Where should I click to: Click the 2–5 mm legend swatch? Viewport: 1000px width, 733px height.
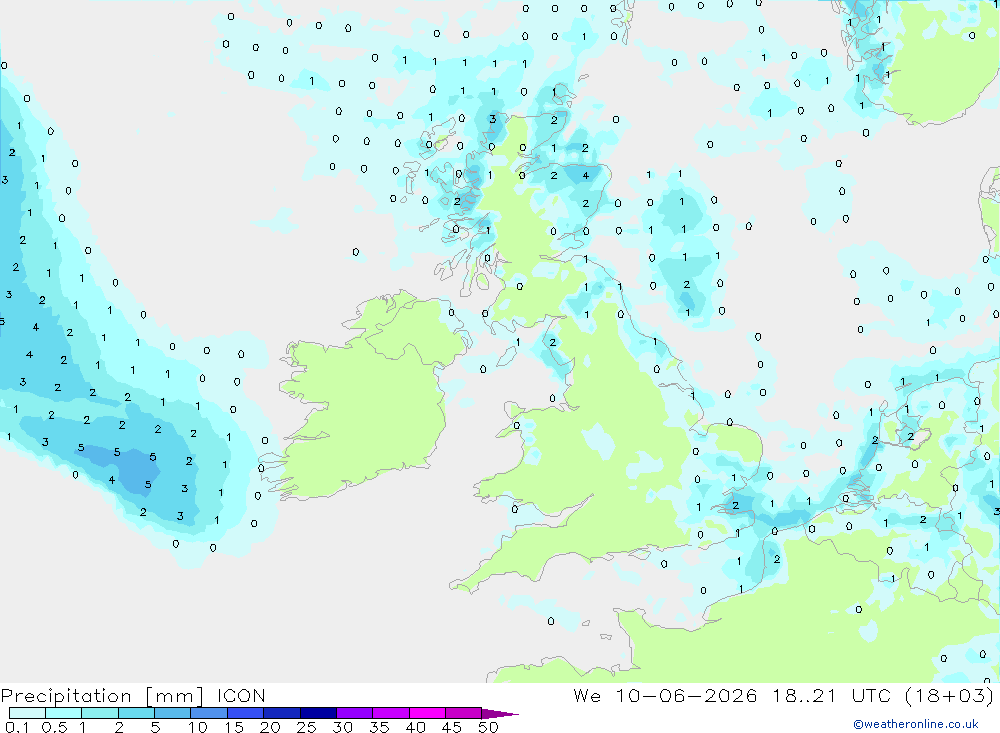coord(136,713)
